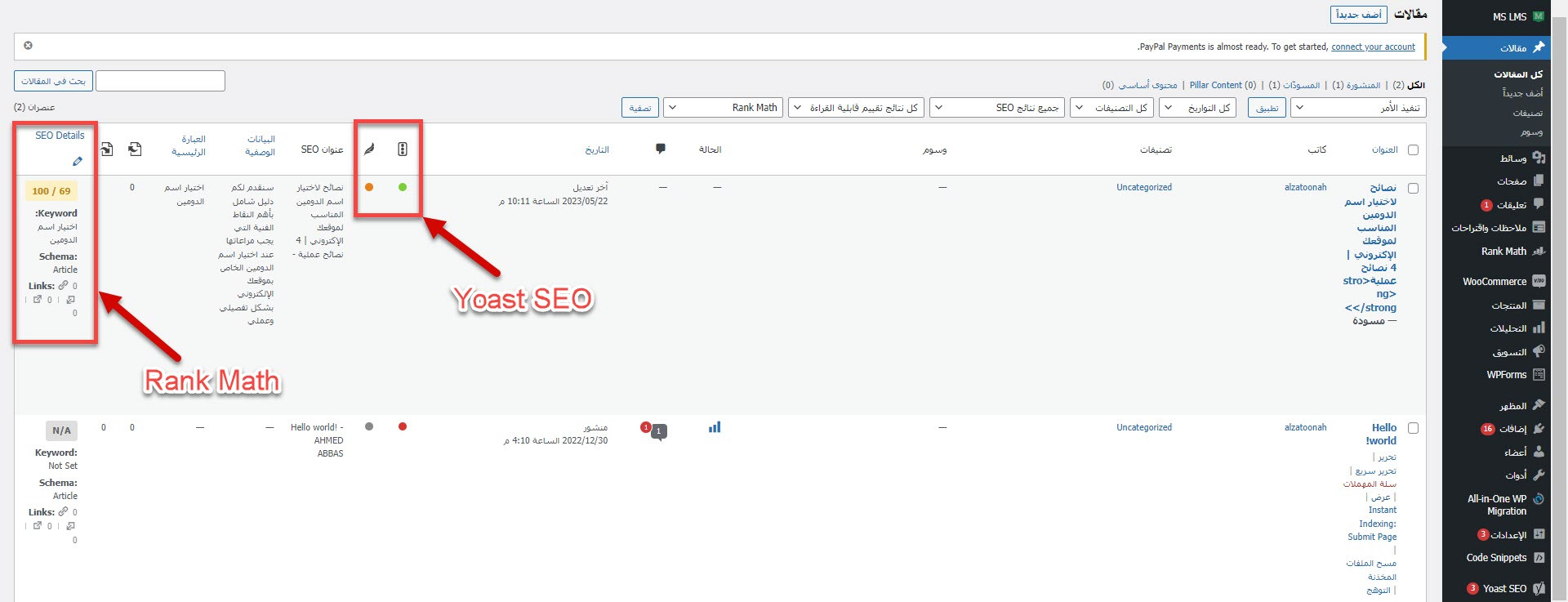Screen dimensions: 1568x602
Task: Click تحرير سريع quick edit under Hello world
Action: click(1375, 470)
